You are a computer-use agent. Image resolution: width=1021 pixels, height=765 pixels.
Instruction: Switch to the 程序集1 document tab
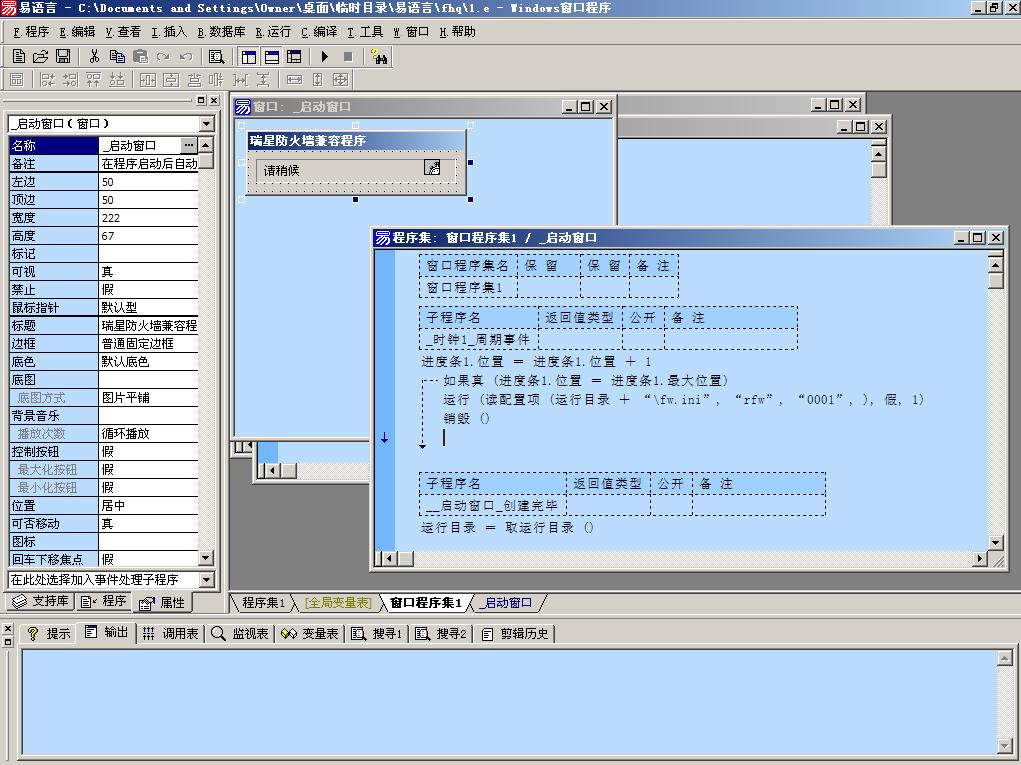click(262, 603)
